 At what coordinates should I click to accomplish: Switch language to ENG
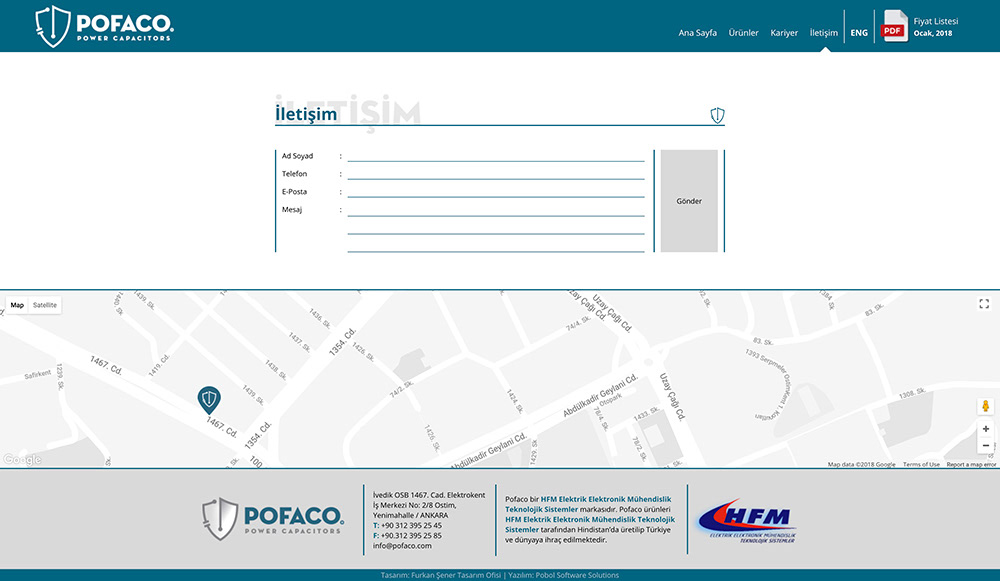tap(858, 33)
